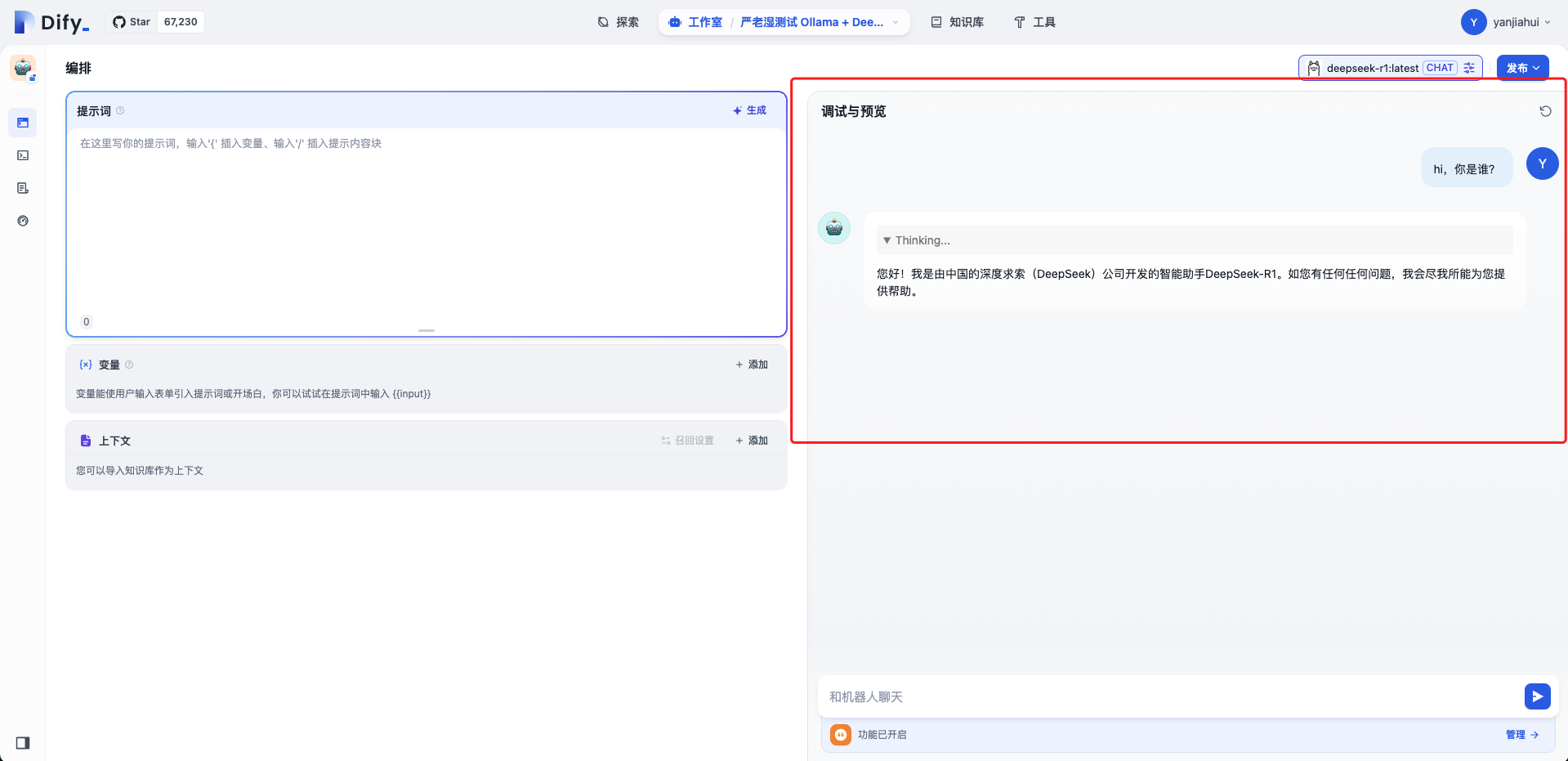Click the chat input field 和机器人聊天

tap(1168, 696)
